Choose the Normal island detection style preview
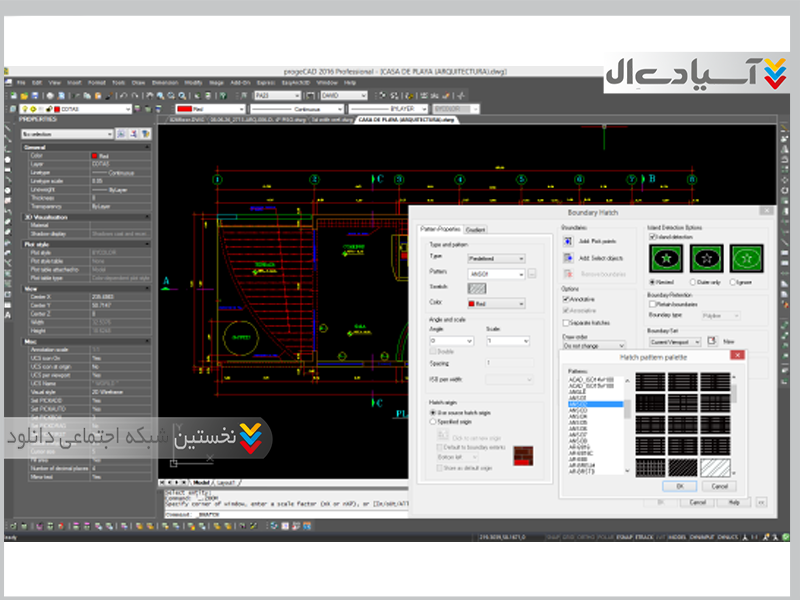Screen dimensions: 800x600 click(x=667, y=257)
